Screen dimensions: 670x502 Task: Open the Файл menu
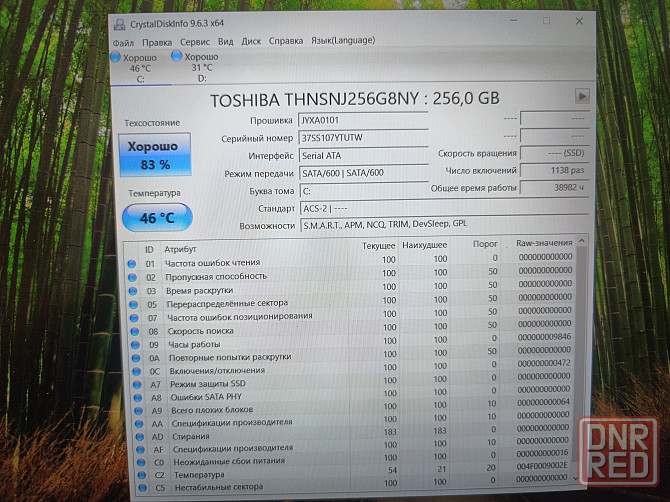[123, 43]
